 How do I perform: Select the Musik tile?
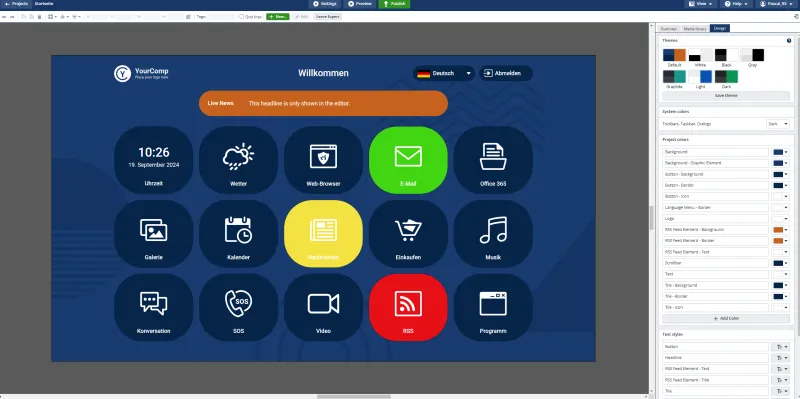point(493,234)
